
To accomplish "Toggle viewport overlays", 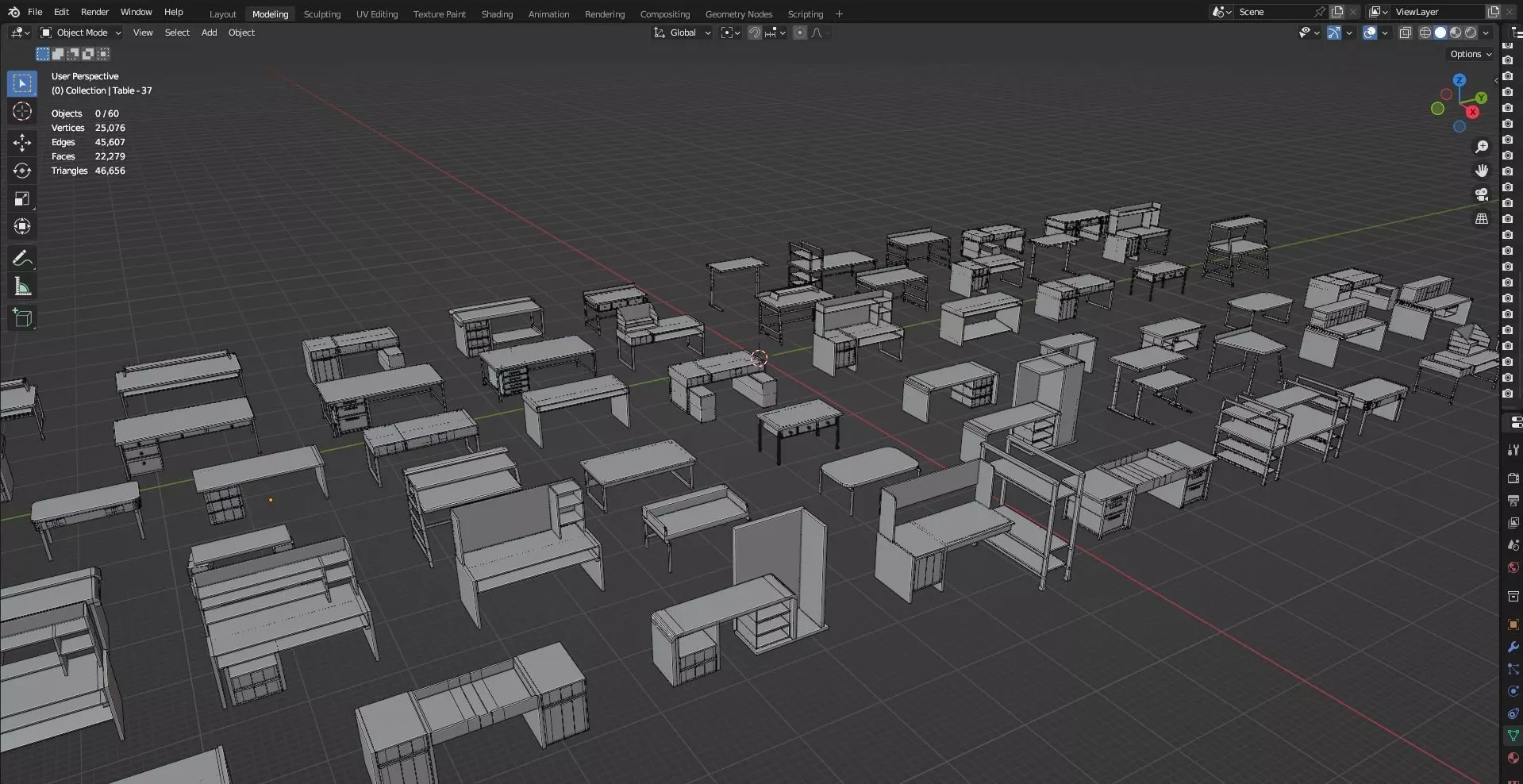I will tap(1370, 33).
